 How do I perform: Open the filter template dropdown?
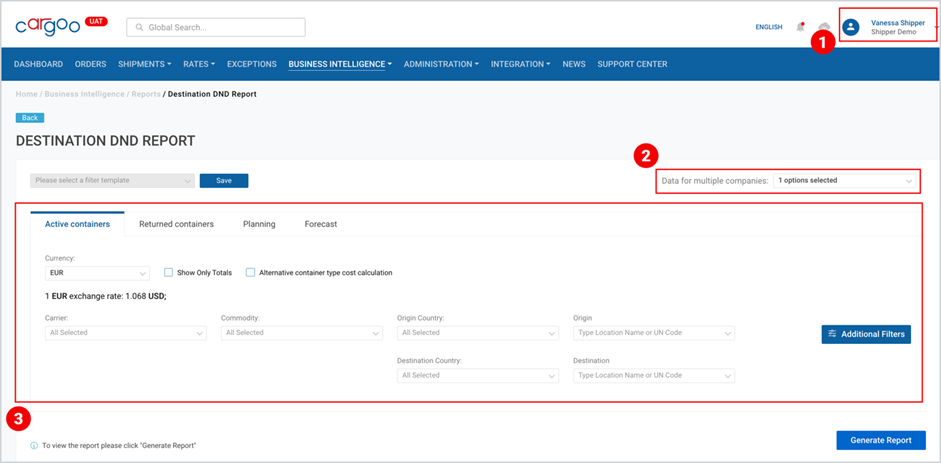112,181
